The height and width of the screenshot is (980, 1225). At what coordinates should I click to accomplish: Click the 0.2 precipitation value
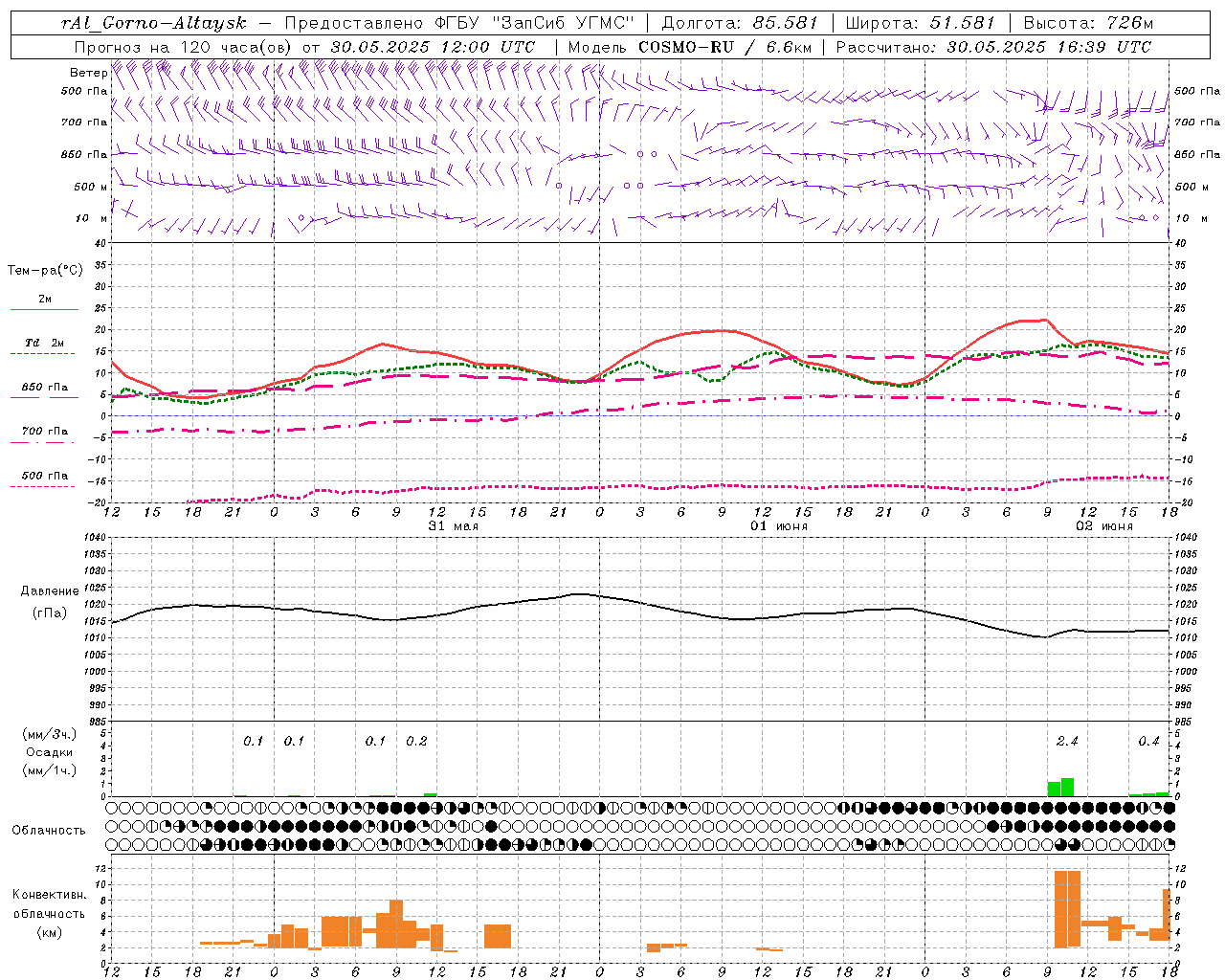(416, 742)
